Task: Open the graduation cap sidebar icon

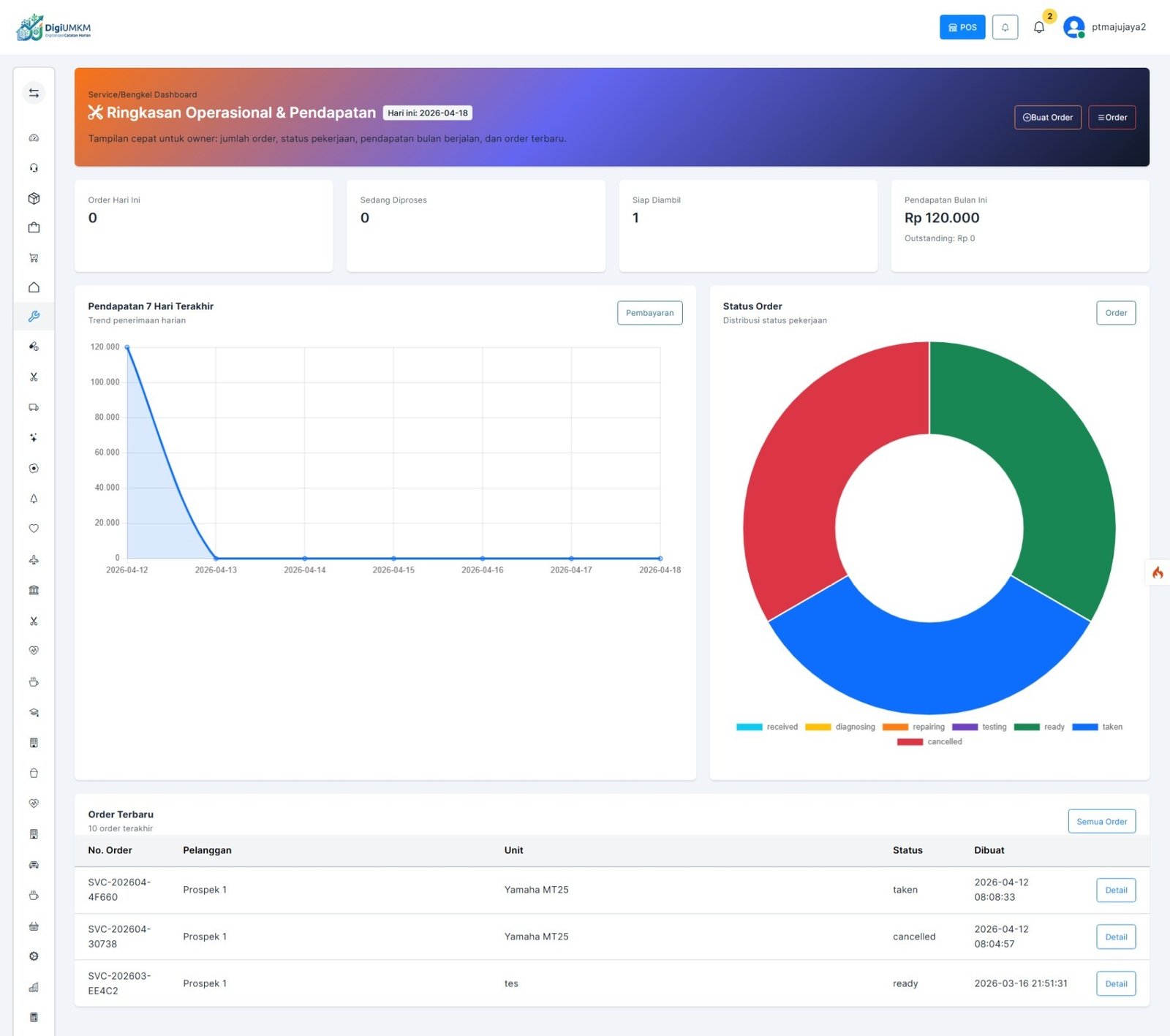Action: [34, 712]
